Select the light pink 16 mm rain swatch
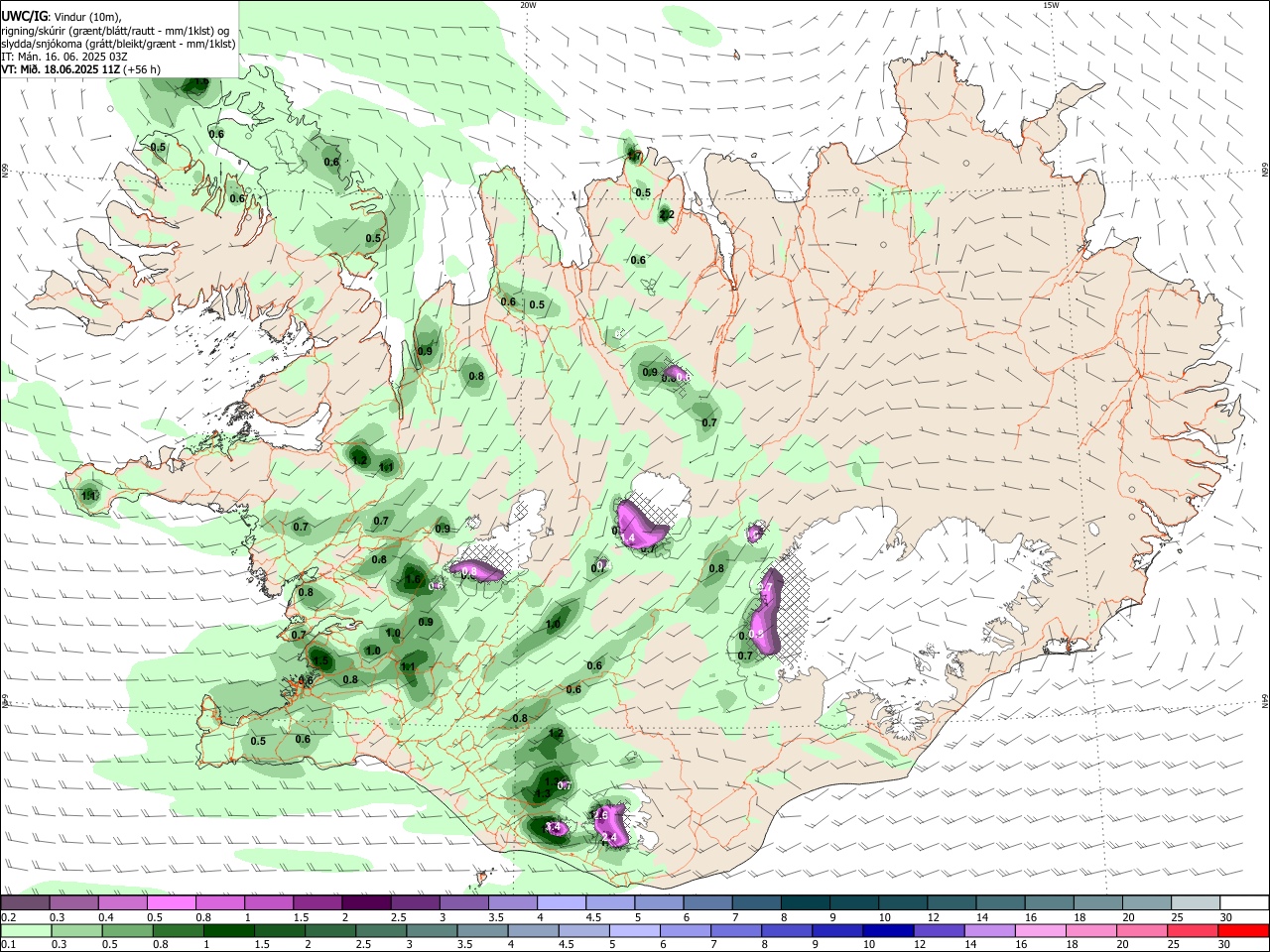This screenshot has width=1270, height=952. (x=1041, y=930)
